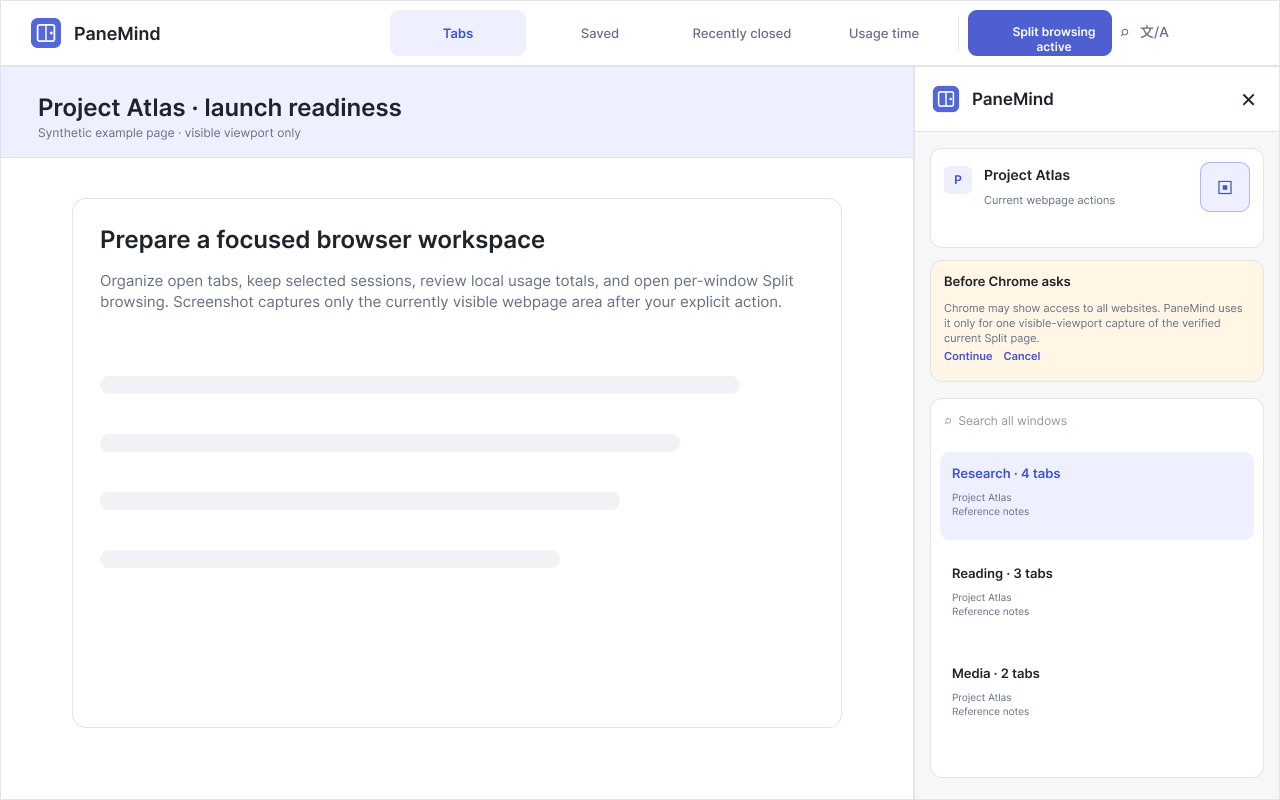Continue with the Chrome permission request

[968, 356]
